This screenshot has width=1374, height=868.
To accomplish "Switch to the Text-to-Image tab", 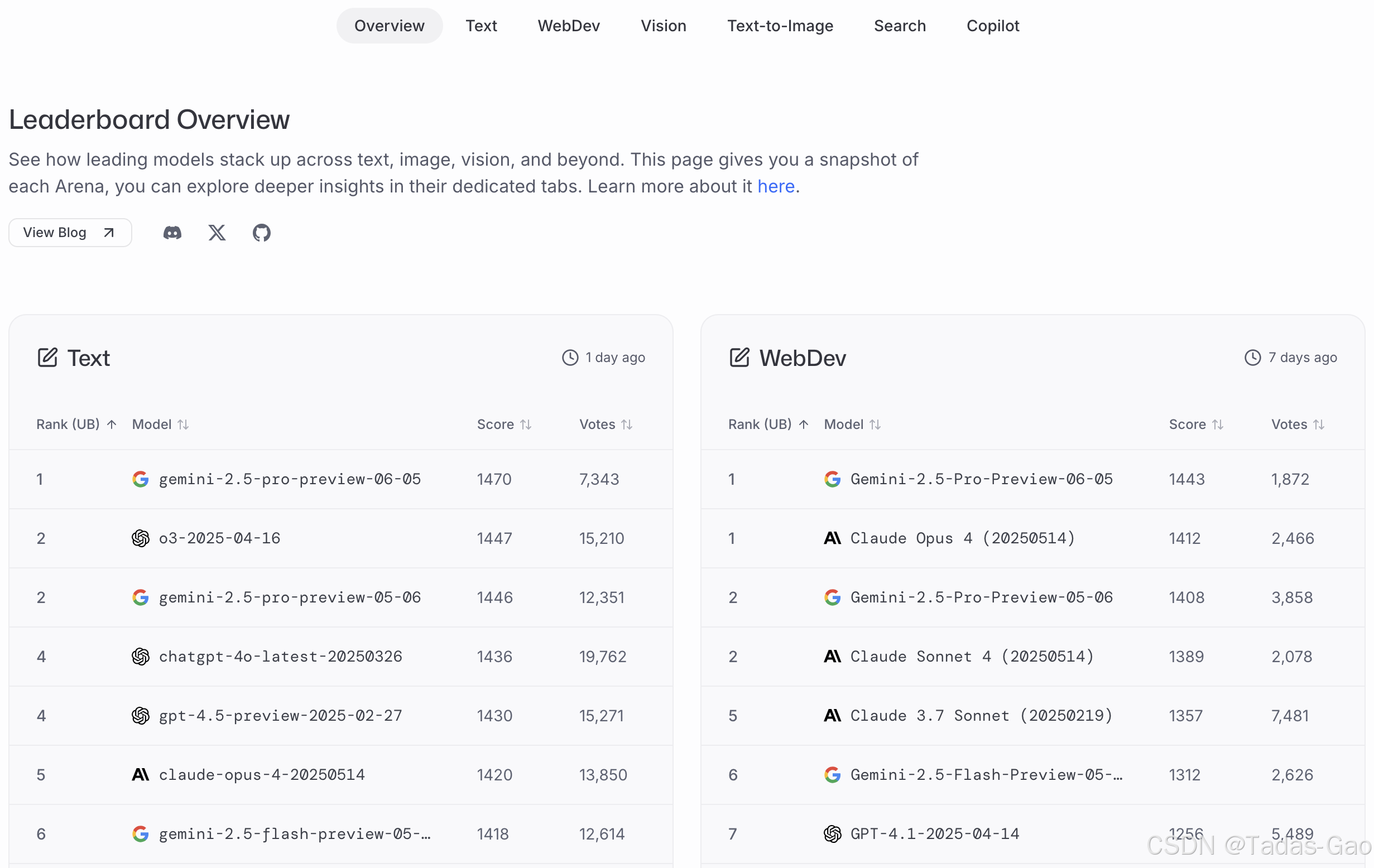I will [780, 26].
